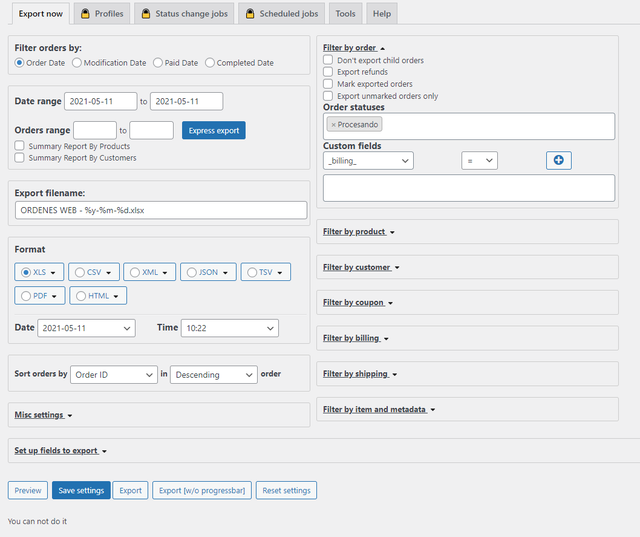Expand XLS format options arrow
The image size is (640, 537).
point(53,273)
